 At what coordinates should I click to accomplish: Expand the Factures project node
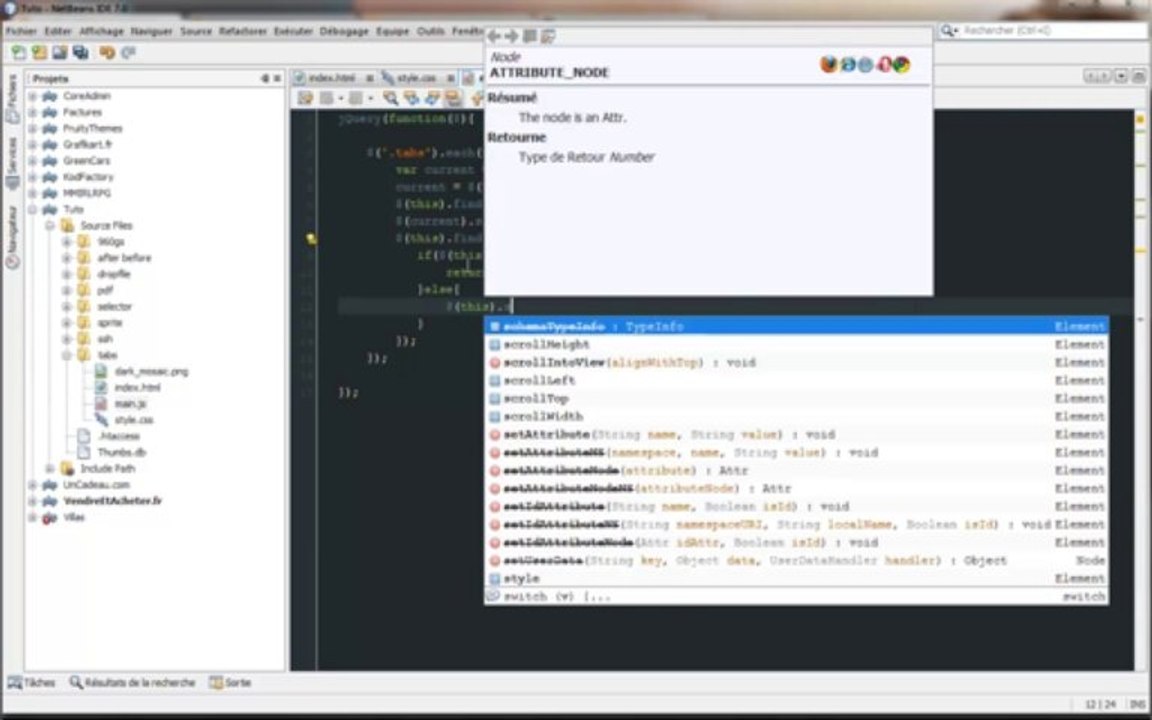tap(32, 112)
